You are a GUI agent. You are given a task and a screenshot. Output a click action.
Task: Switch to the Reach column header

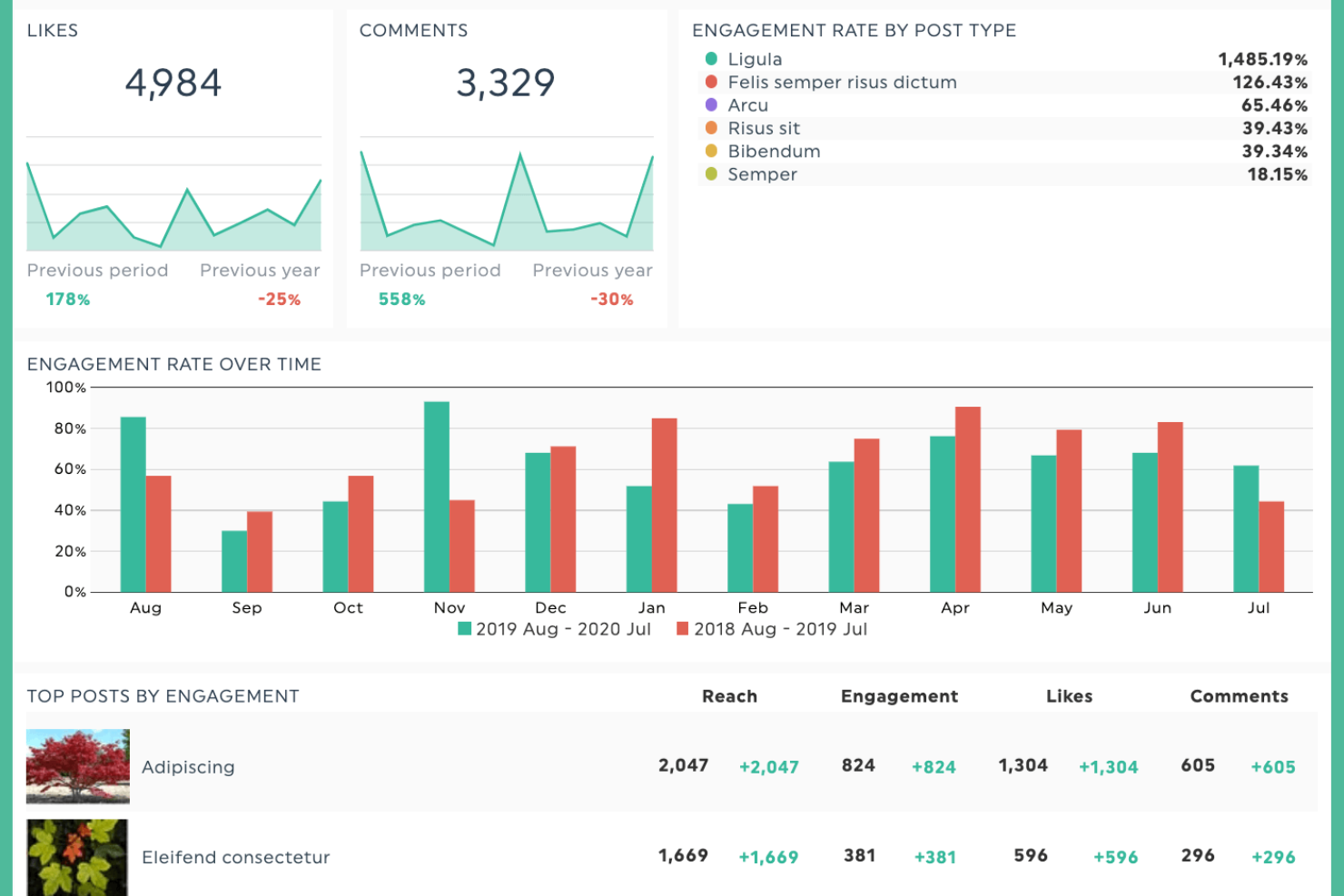tap(729, 696)
